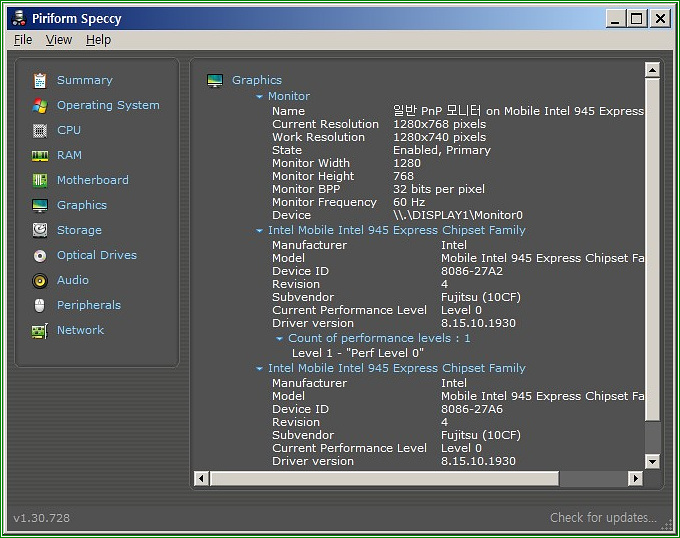The width and height of the screenshot is (680, 538).
Task: Open the Optical Drives section
Action: [97, 255]
